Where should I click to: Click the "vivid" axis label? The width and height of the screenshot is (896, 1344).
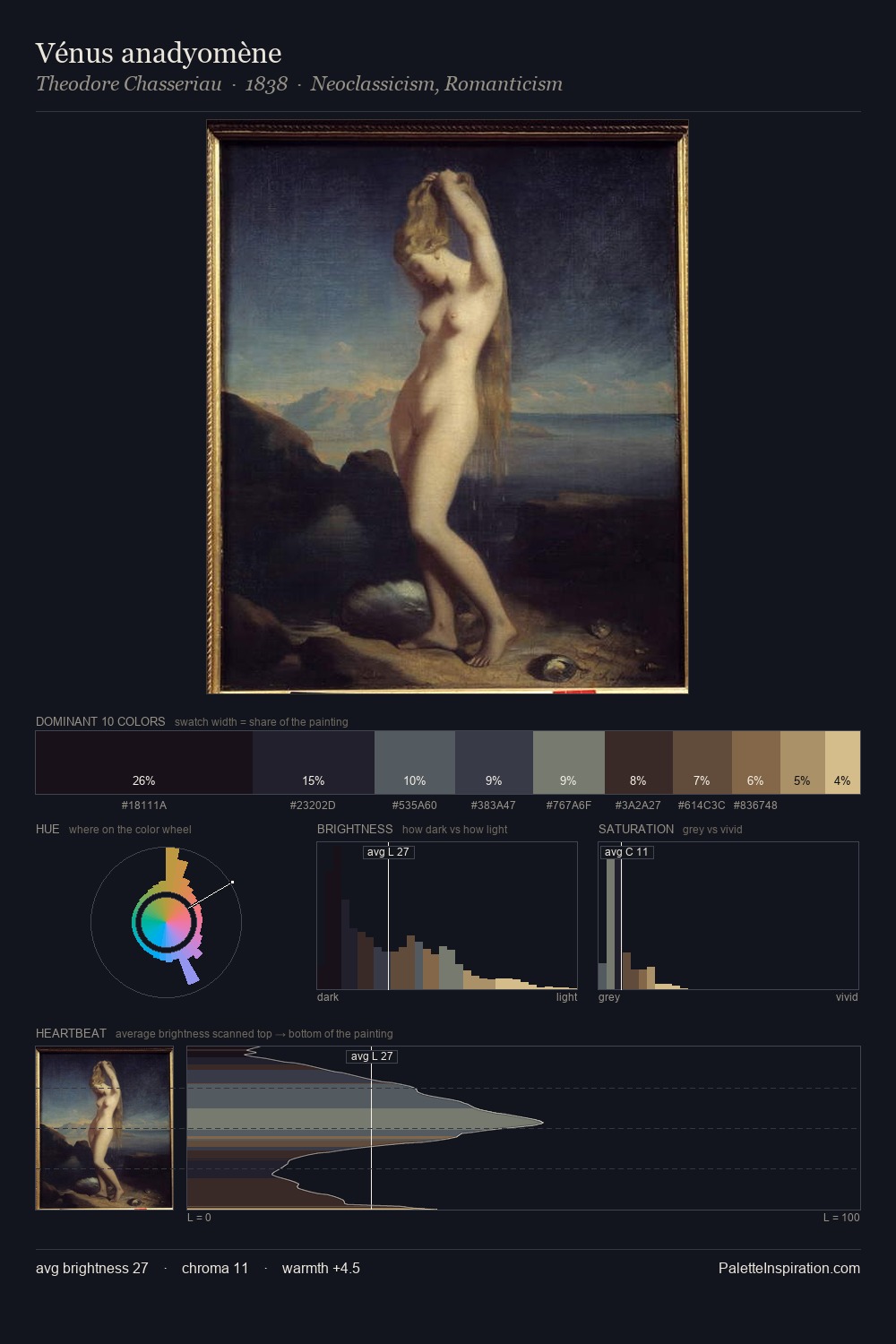(847, 996)
